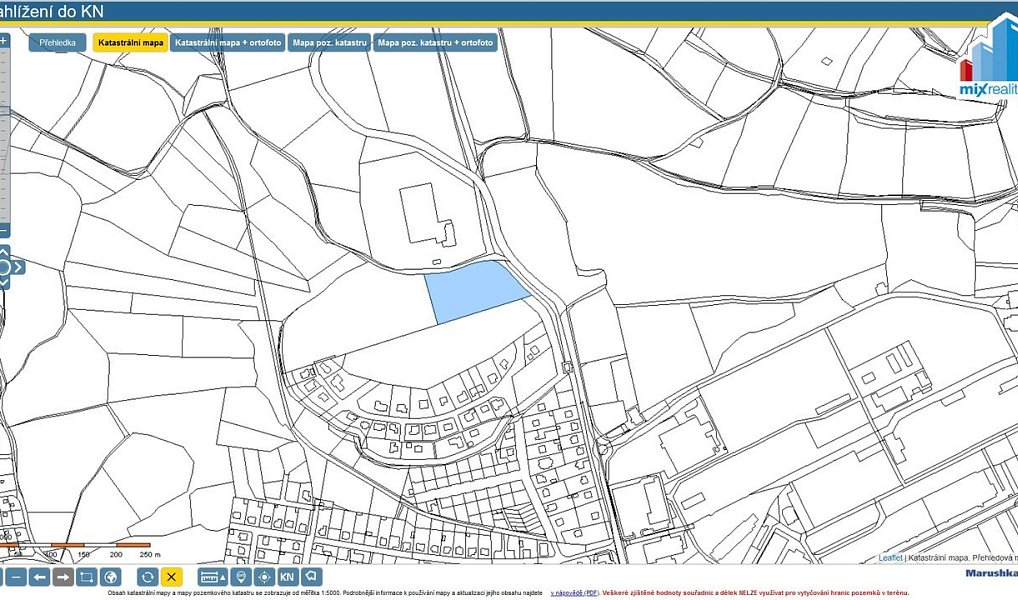Open the Leaflet attribution link

click(890, 558)
